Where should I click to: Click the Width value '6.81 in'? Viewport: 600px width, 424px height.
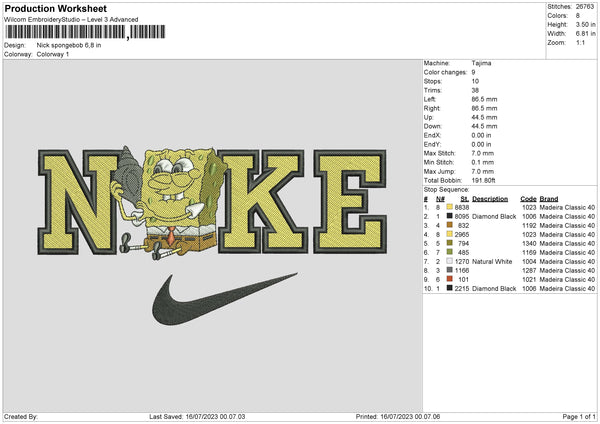point(585,34)
